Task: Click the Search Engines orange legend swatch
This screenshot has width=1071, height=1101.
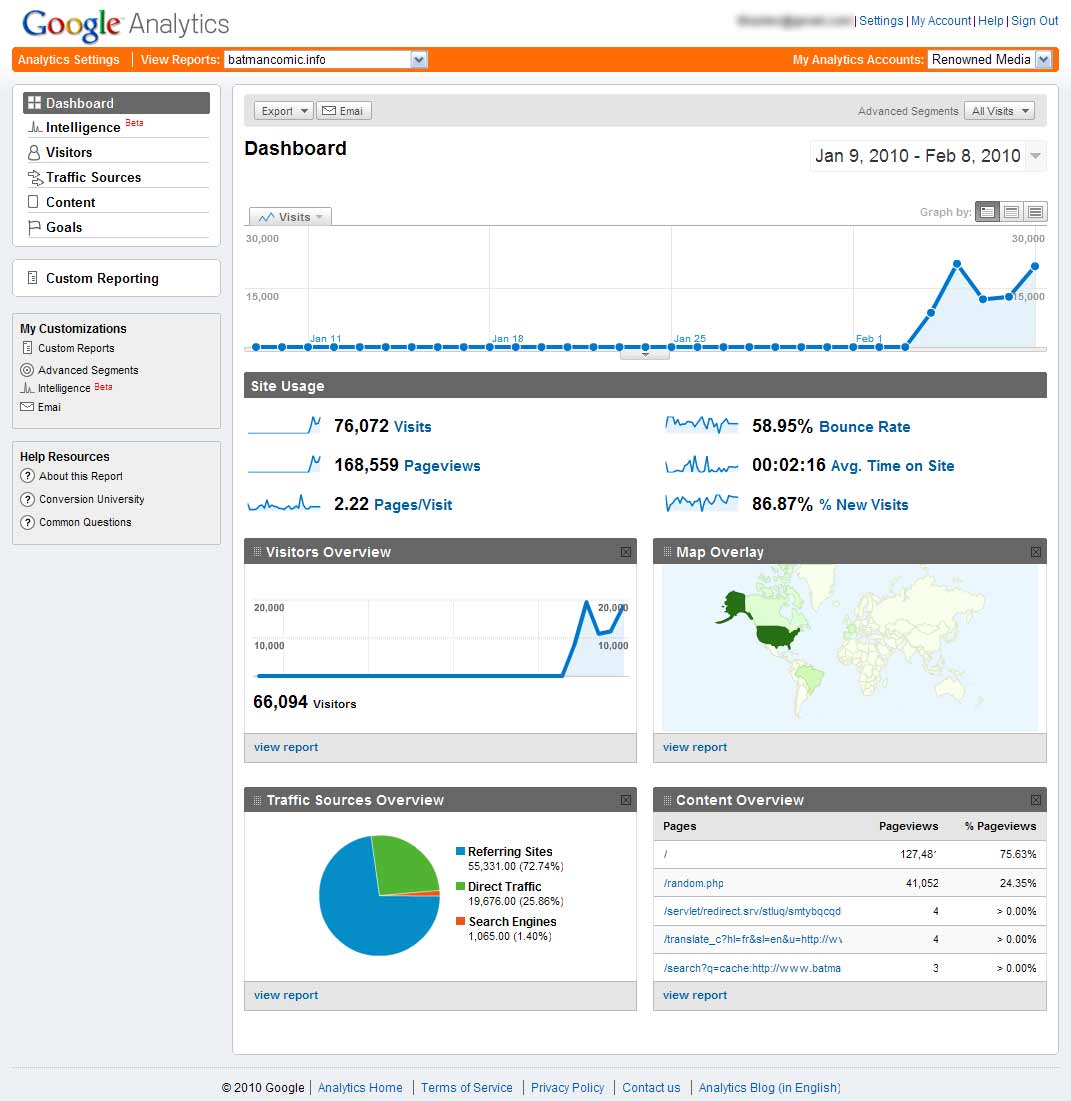Action: pyautogui.click(x=460, y=921)
